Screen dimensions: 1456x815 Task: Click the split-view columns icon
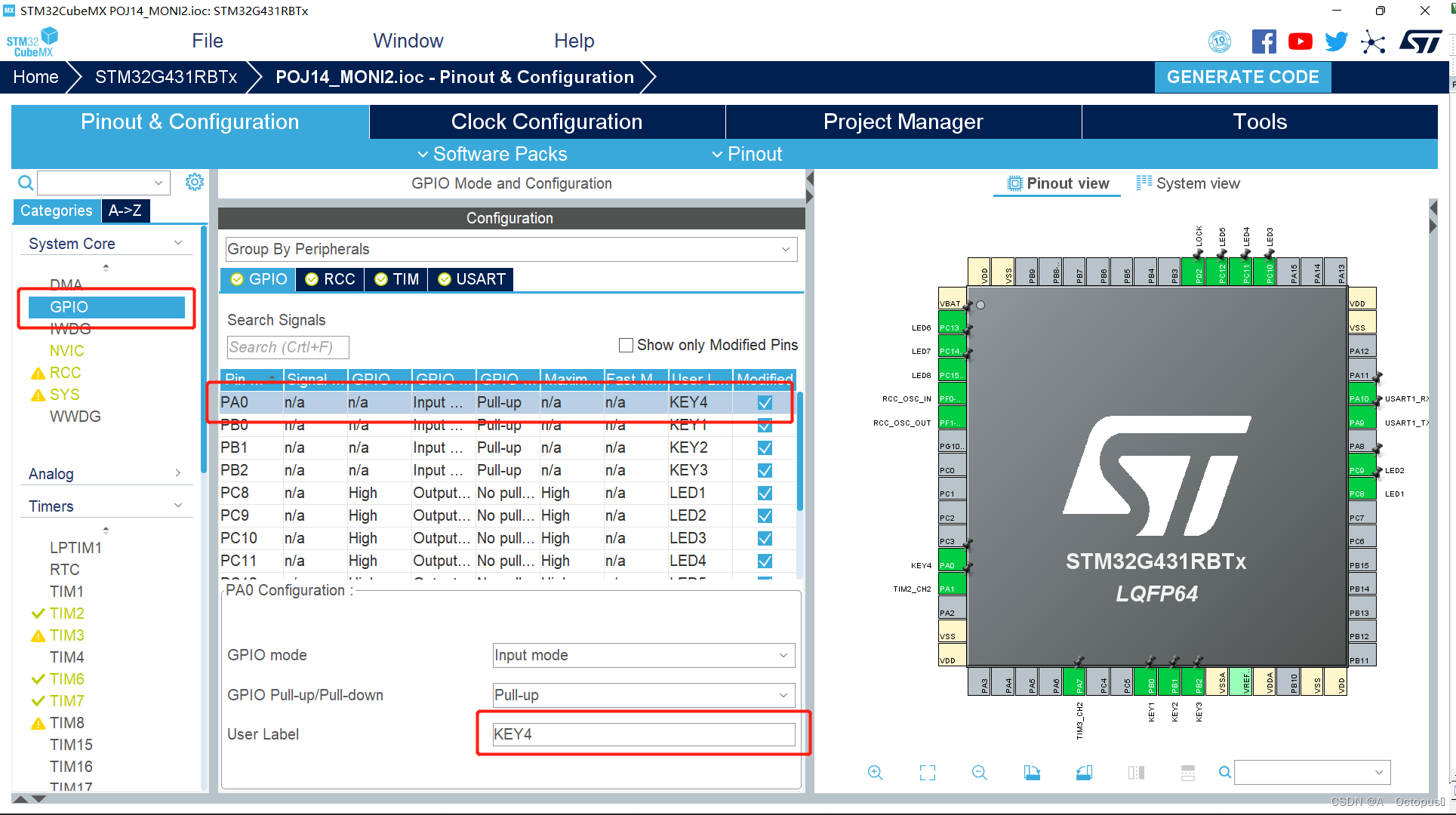tap(1136, 772)
